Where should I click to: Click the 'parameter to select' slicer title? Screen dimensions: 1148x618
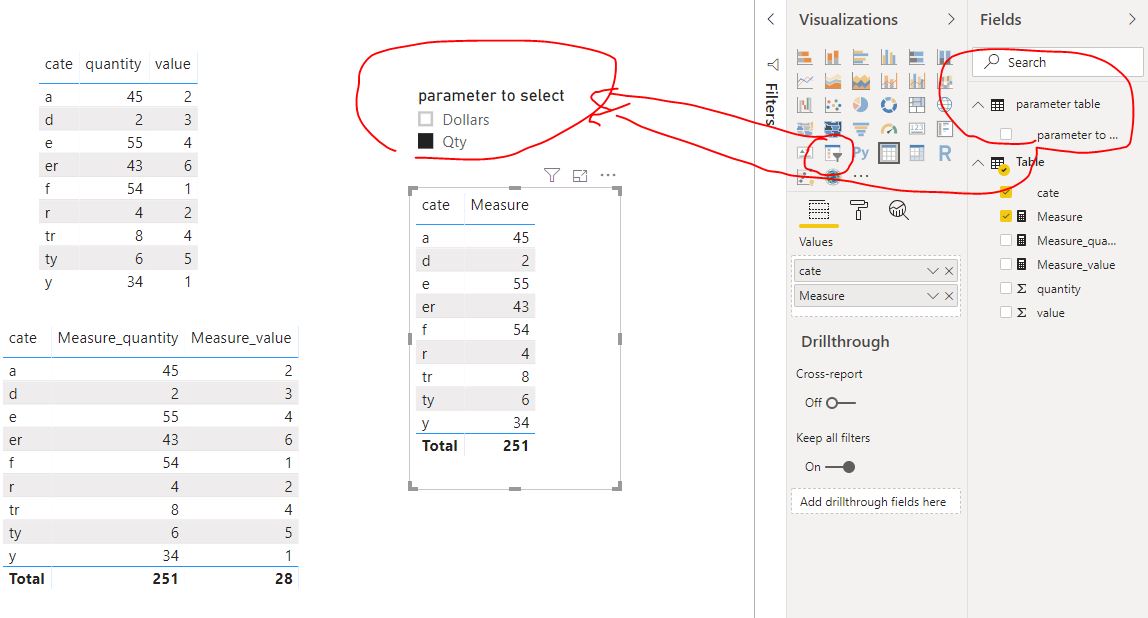[491, 95]
